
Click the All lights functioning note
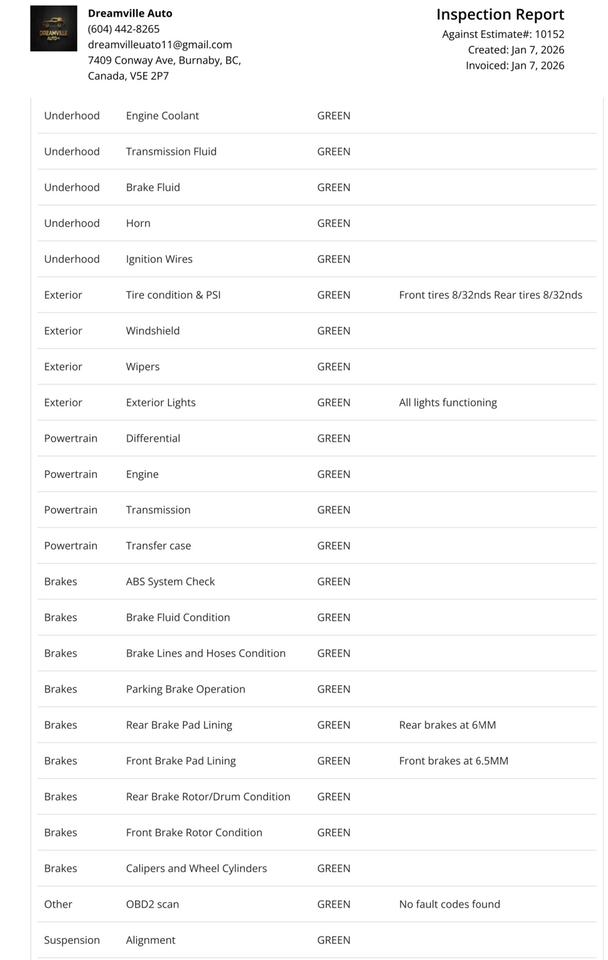(447, 403)
